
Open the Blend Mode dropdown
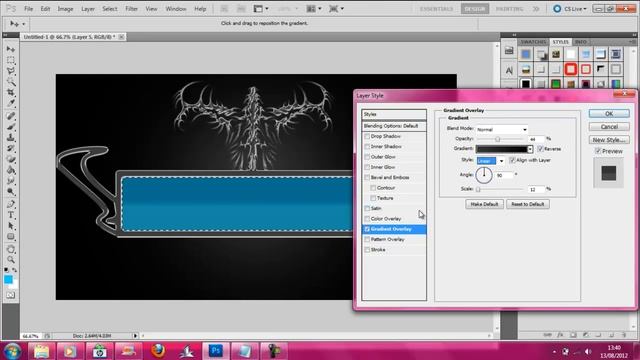coord(502,129)
